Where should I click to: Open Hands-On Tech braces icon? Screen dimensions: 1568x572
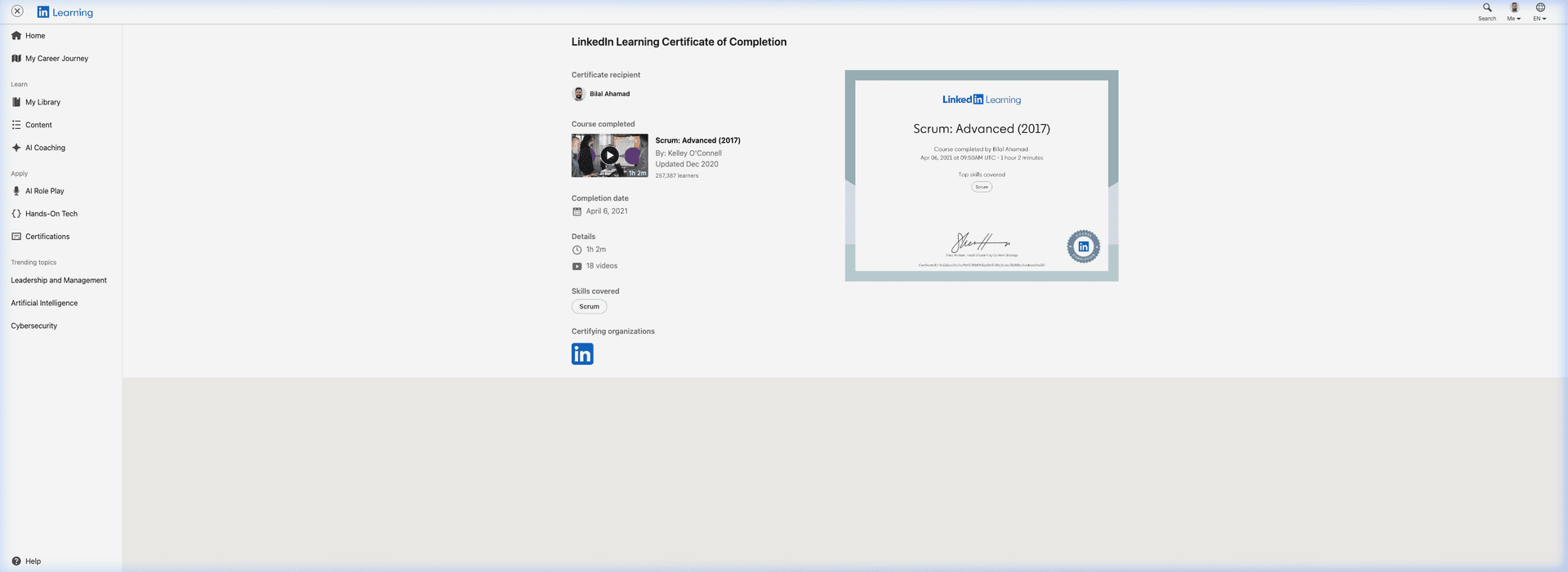pos(16,214)
